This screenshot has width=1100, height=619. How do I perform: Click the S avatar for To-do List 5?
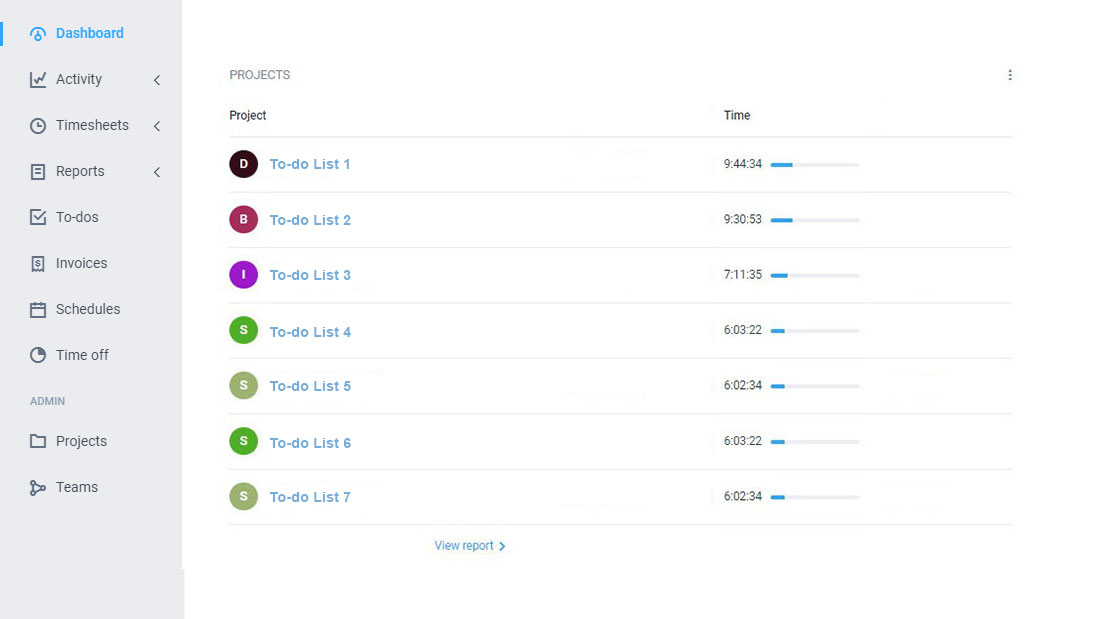pyautogui.click(x=243, y=386)
